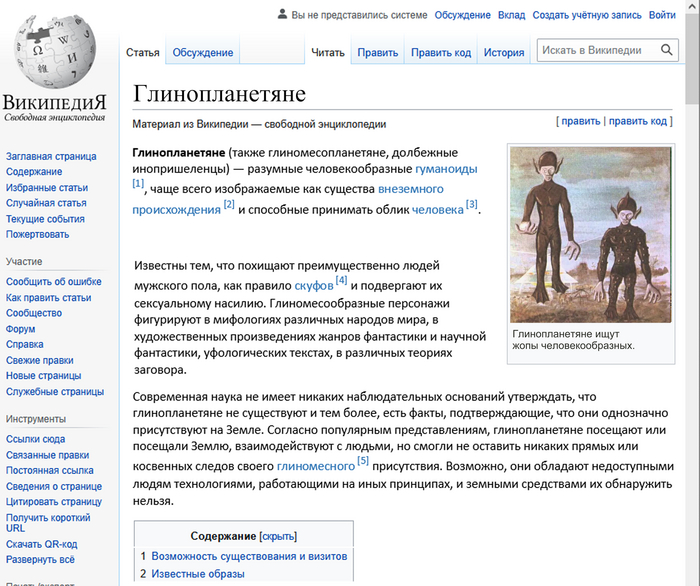Open the 'История' tab
Viewport: 700px width, 586px height.
[504, 53]
